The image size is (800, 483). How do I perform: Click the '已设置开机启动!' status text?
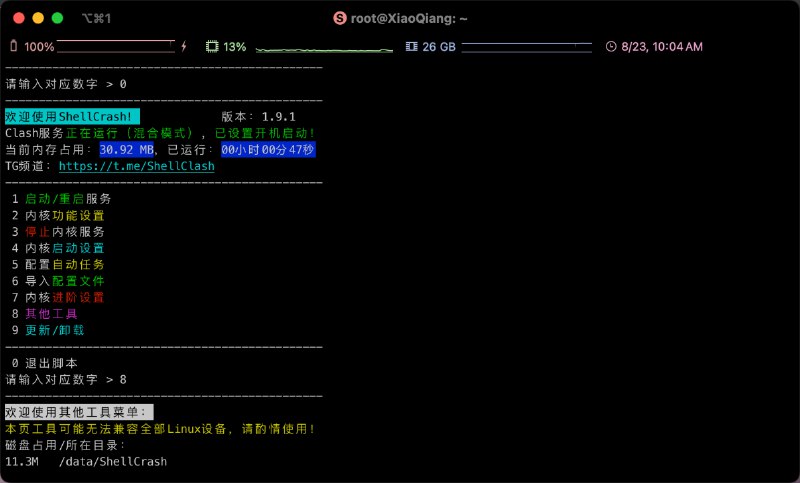265,133
